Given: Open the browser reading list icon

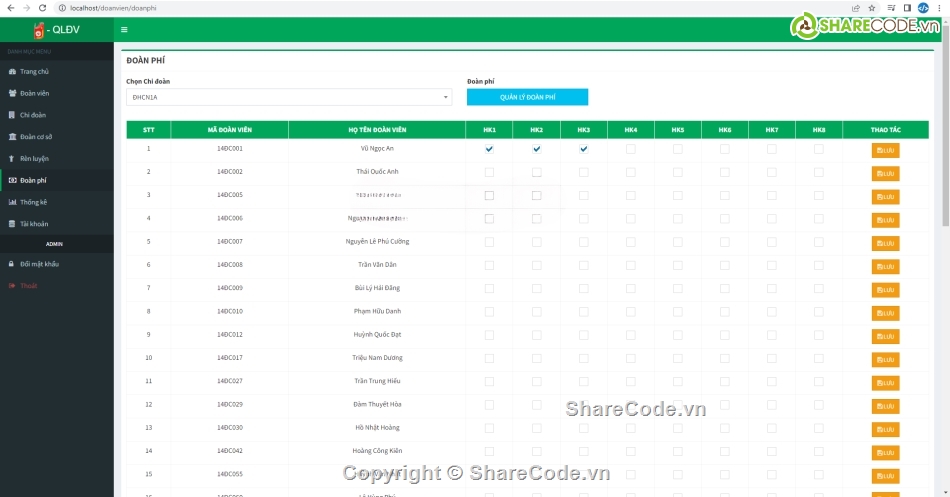Looking at the screenshot, I should pos(891,8).
